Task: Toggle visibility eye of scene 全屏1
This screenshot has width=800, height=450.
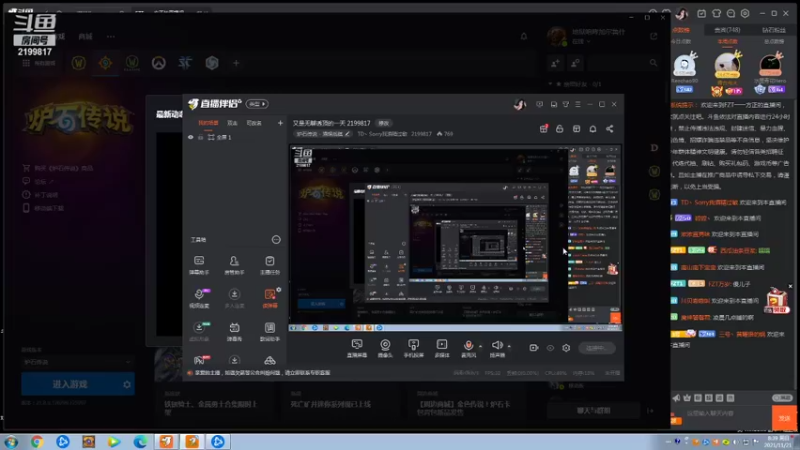Action: tap(190, 137)
